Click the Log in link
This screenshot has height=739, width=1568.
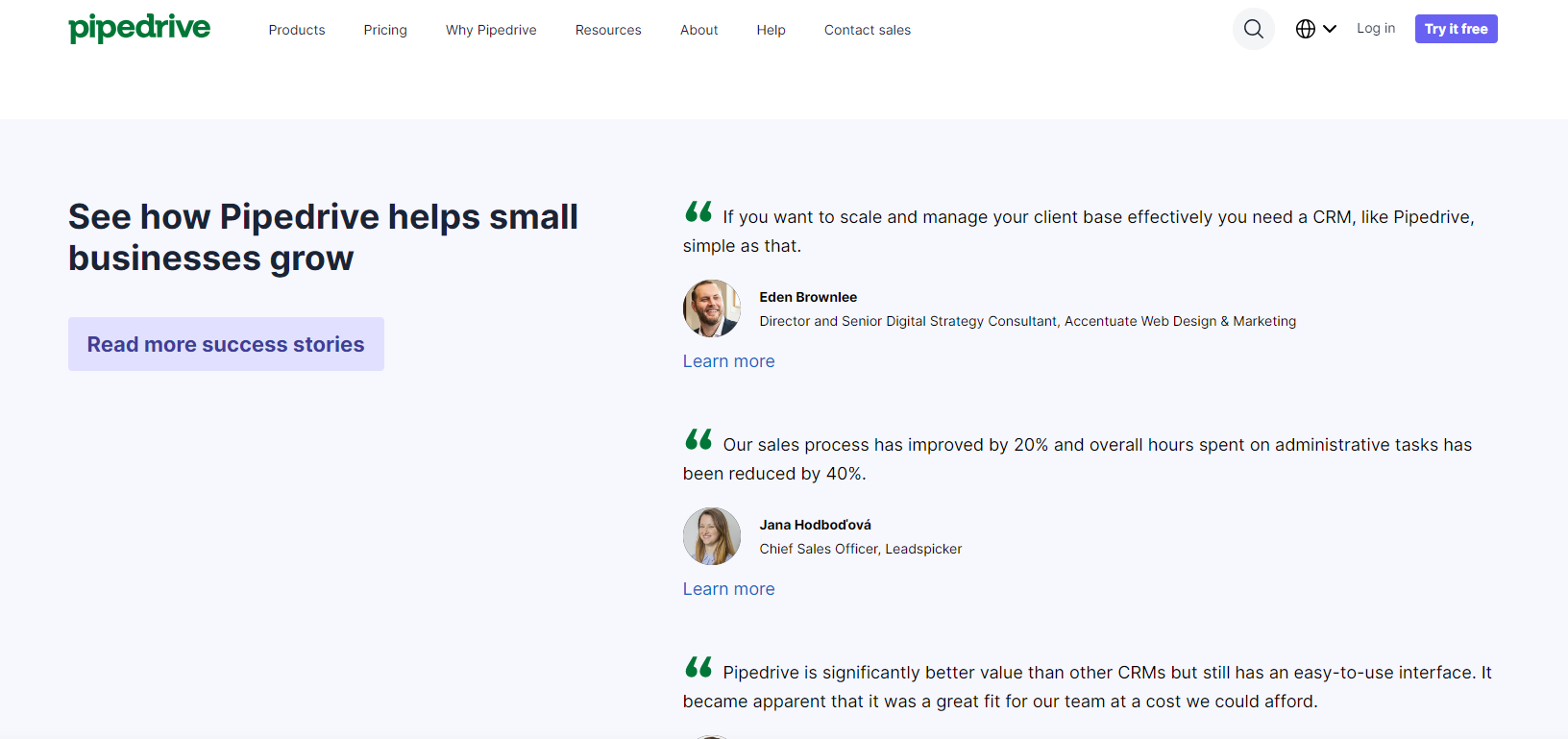pos(1376,29)
